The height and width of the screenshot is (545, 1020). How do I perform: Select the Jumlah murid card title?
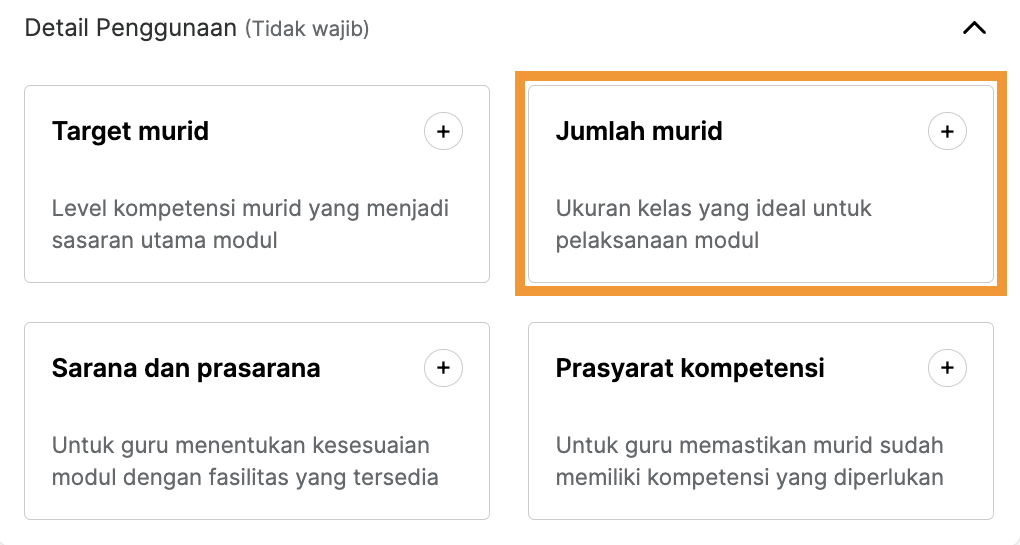(639, 131)
